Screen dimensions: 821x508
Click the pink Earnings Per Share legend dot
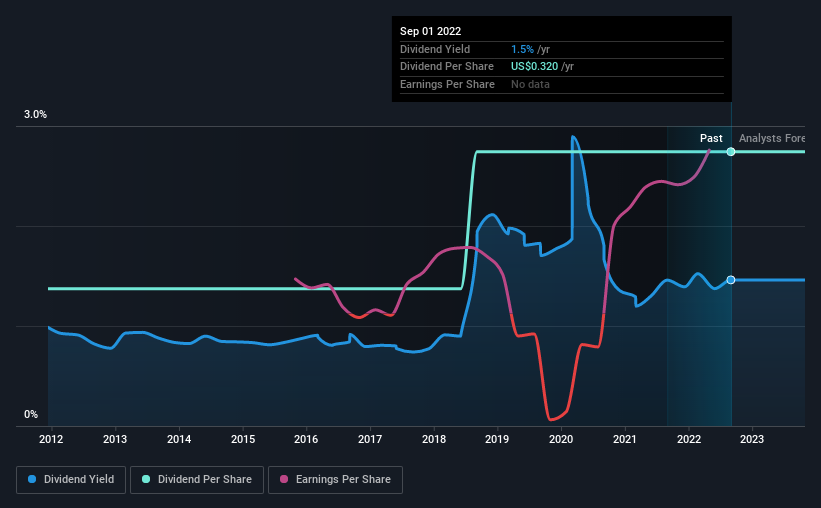[284, 479]
